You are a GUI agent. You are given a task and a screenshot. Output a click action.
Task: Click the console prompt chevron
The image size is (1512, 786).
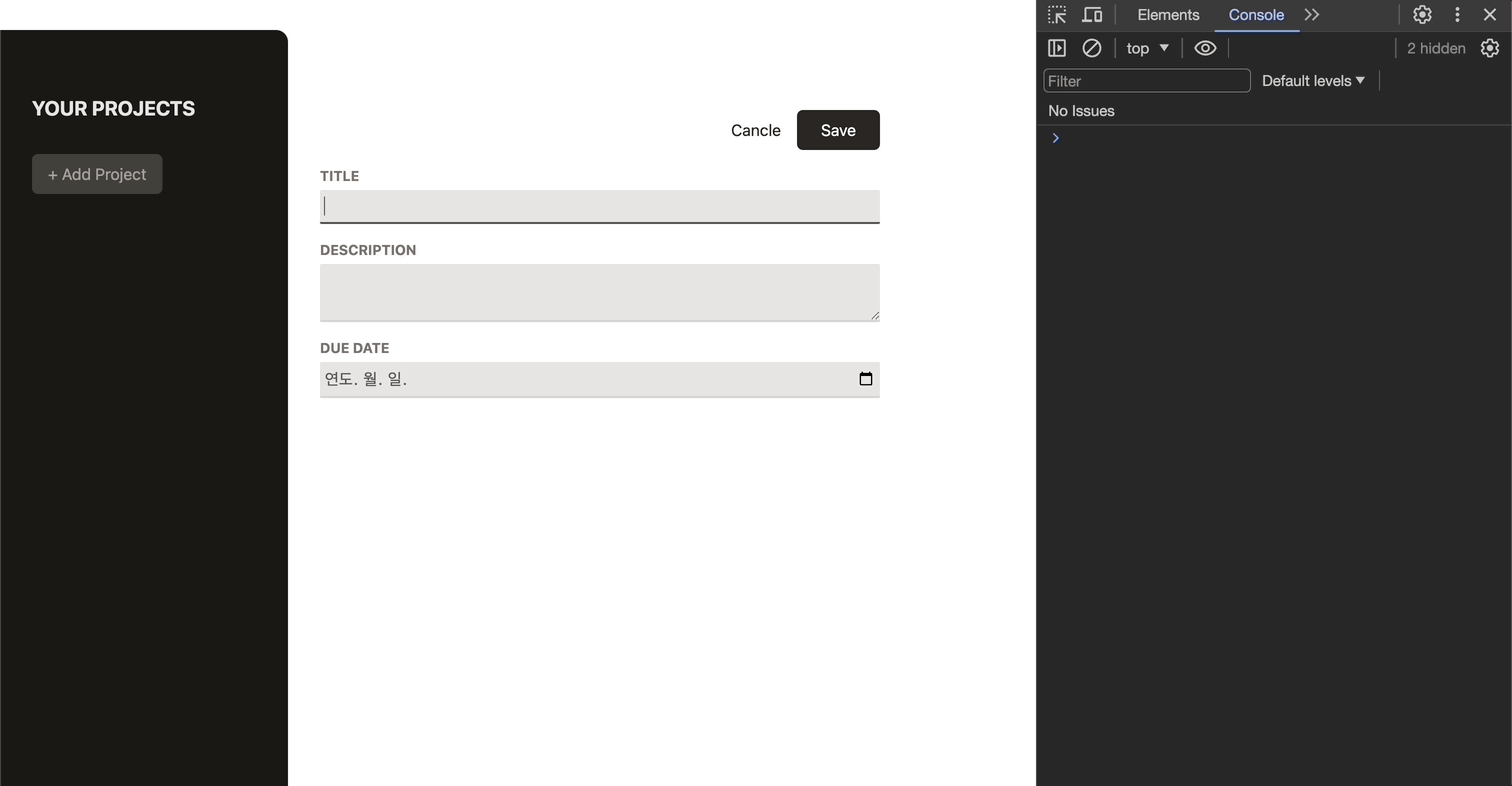[1055, 138]
